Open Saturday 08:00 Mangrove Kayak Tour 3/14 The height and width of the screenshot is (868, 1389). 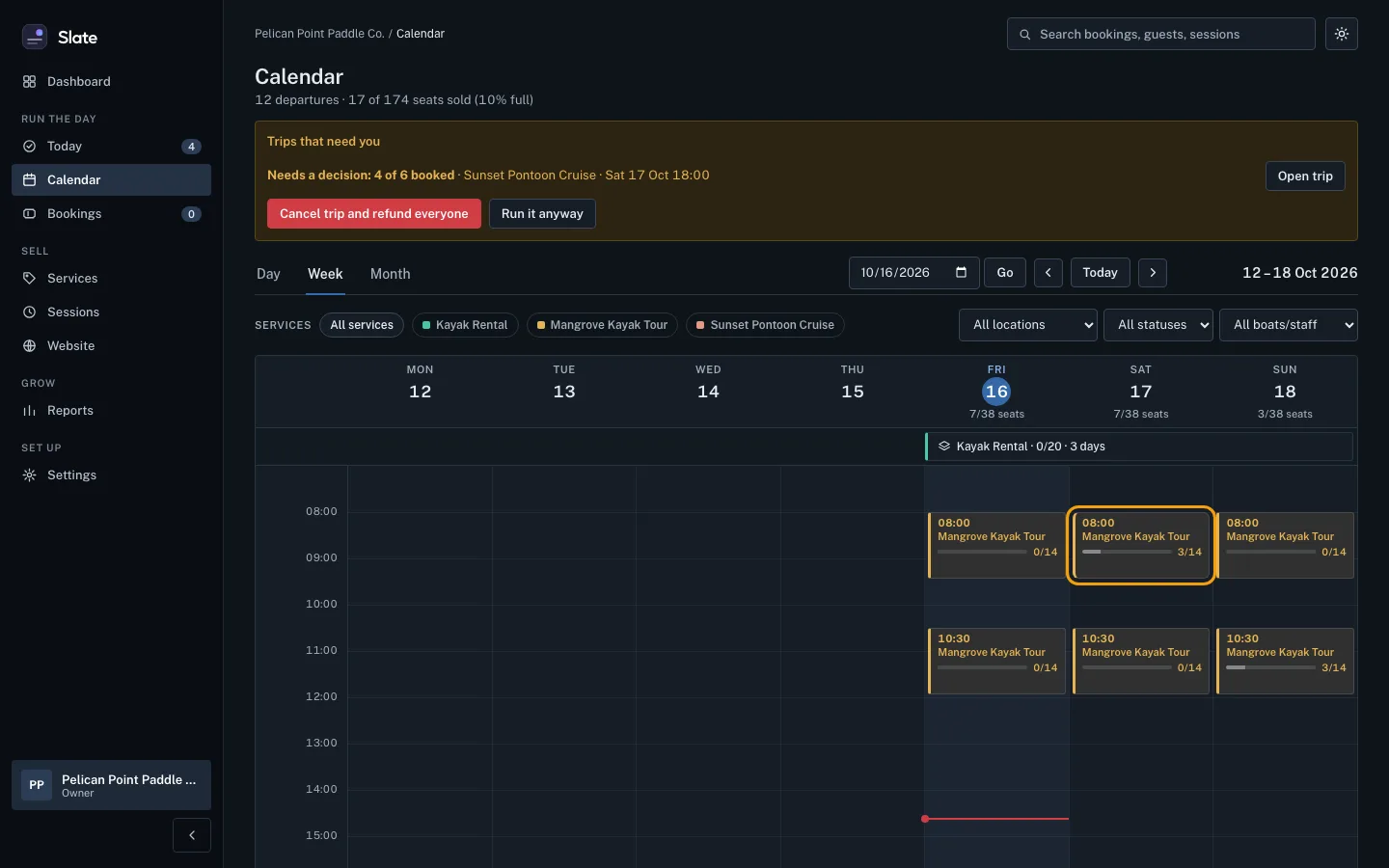(x=1141, y=545)
